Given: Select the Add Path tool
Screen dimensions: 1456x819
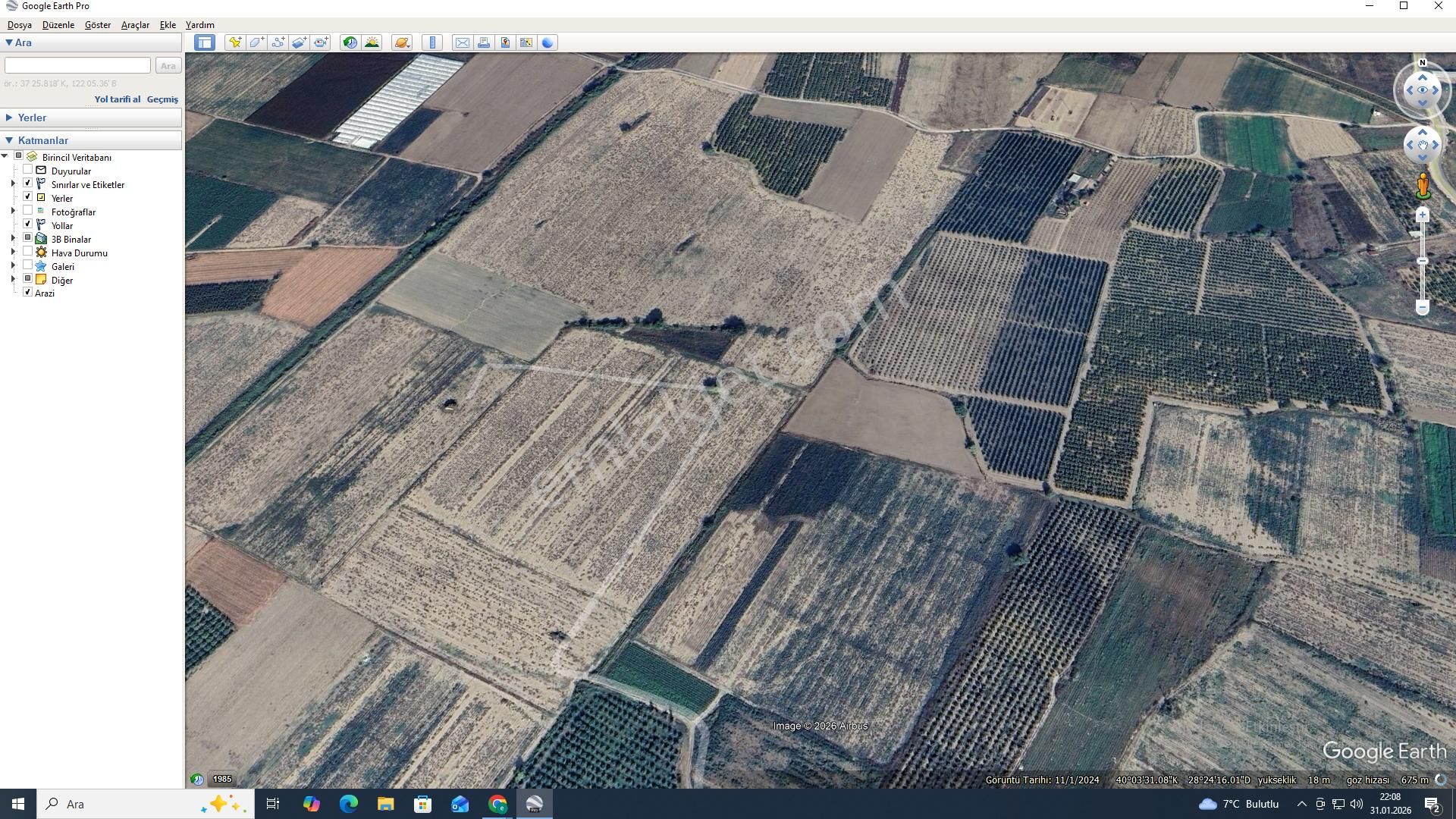Looking at the screenshot, I should pos(278,42).
